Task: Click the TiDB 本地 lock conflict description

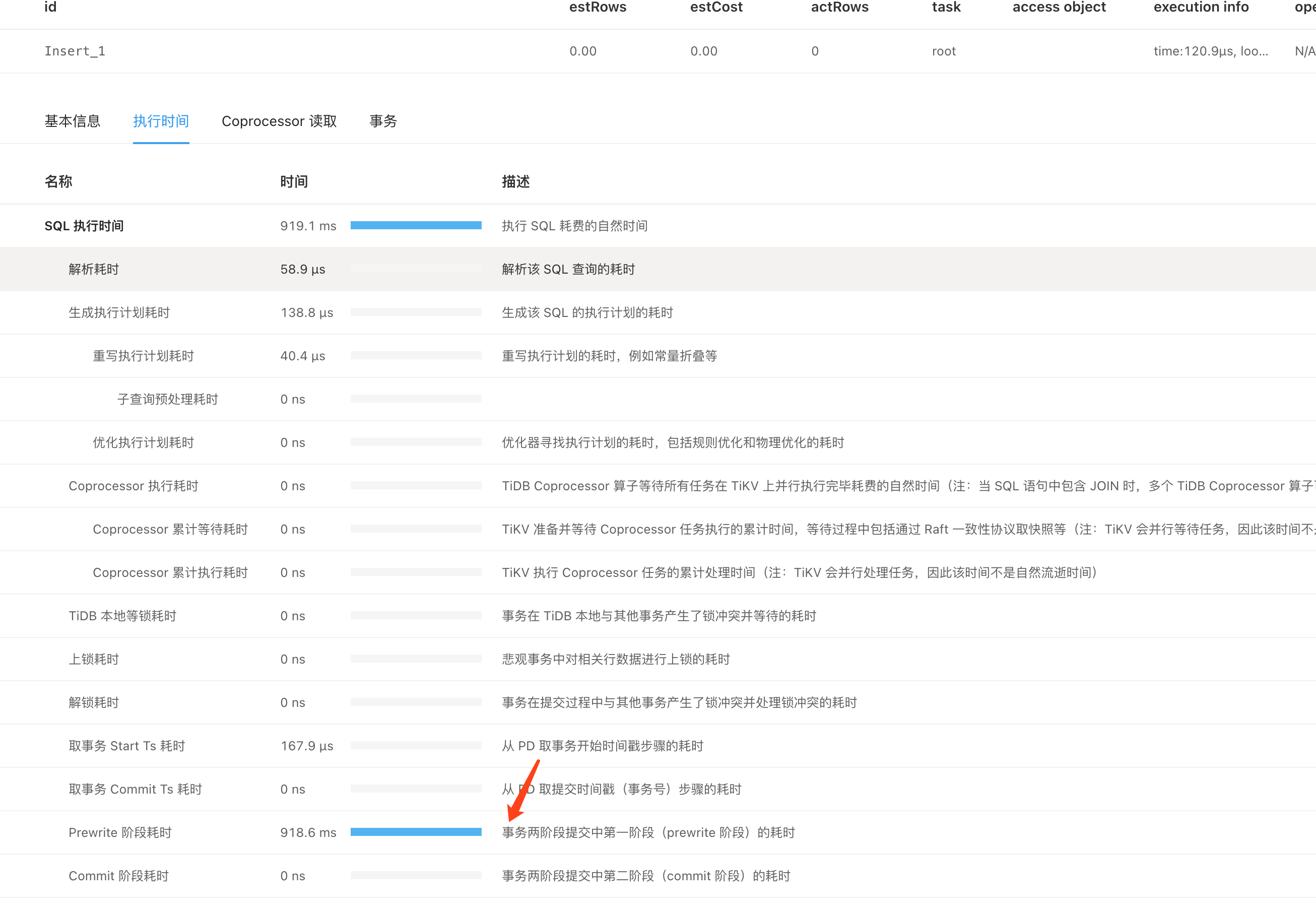Action: coord(660,616)
